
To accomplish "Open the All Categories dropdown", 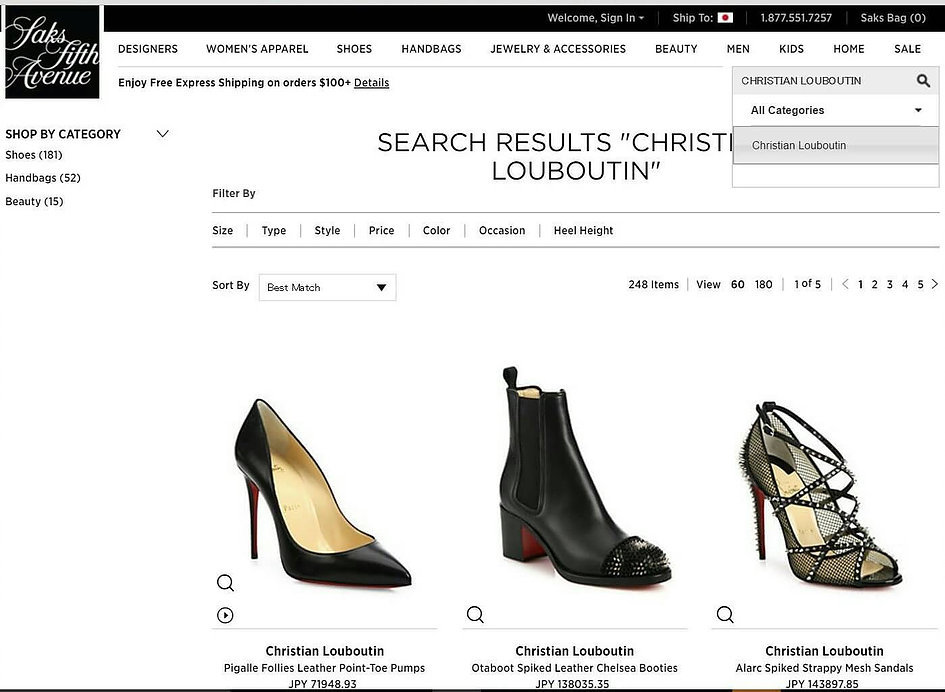I will point(835,110).
